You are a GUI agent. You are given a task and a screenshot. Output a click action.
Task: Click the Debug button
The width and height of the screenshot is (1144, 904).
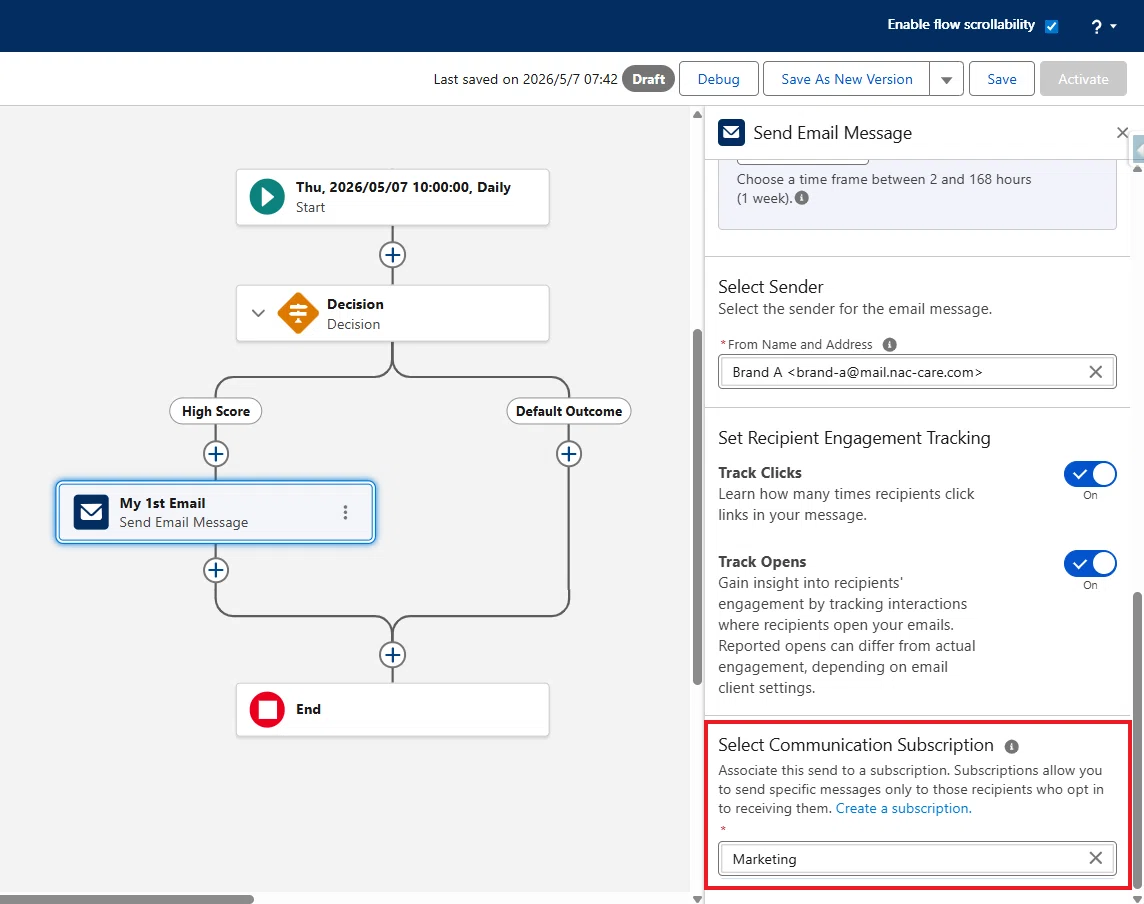click(x=719, y=79)
